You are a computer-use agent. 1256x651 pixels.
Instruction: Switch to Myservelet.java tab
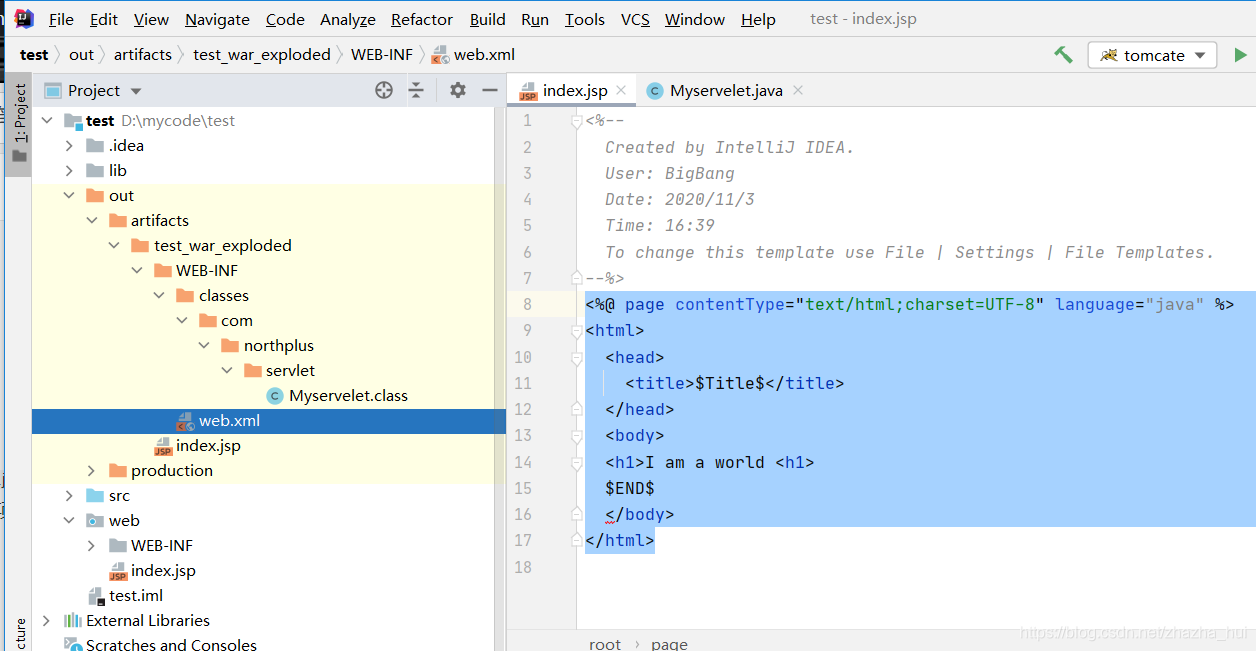pos(726,91)
